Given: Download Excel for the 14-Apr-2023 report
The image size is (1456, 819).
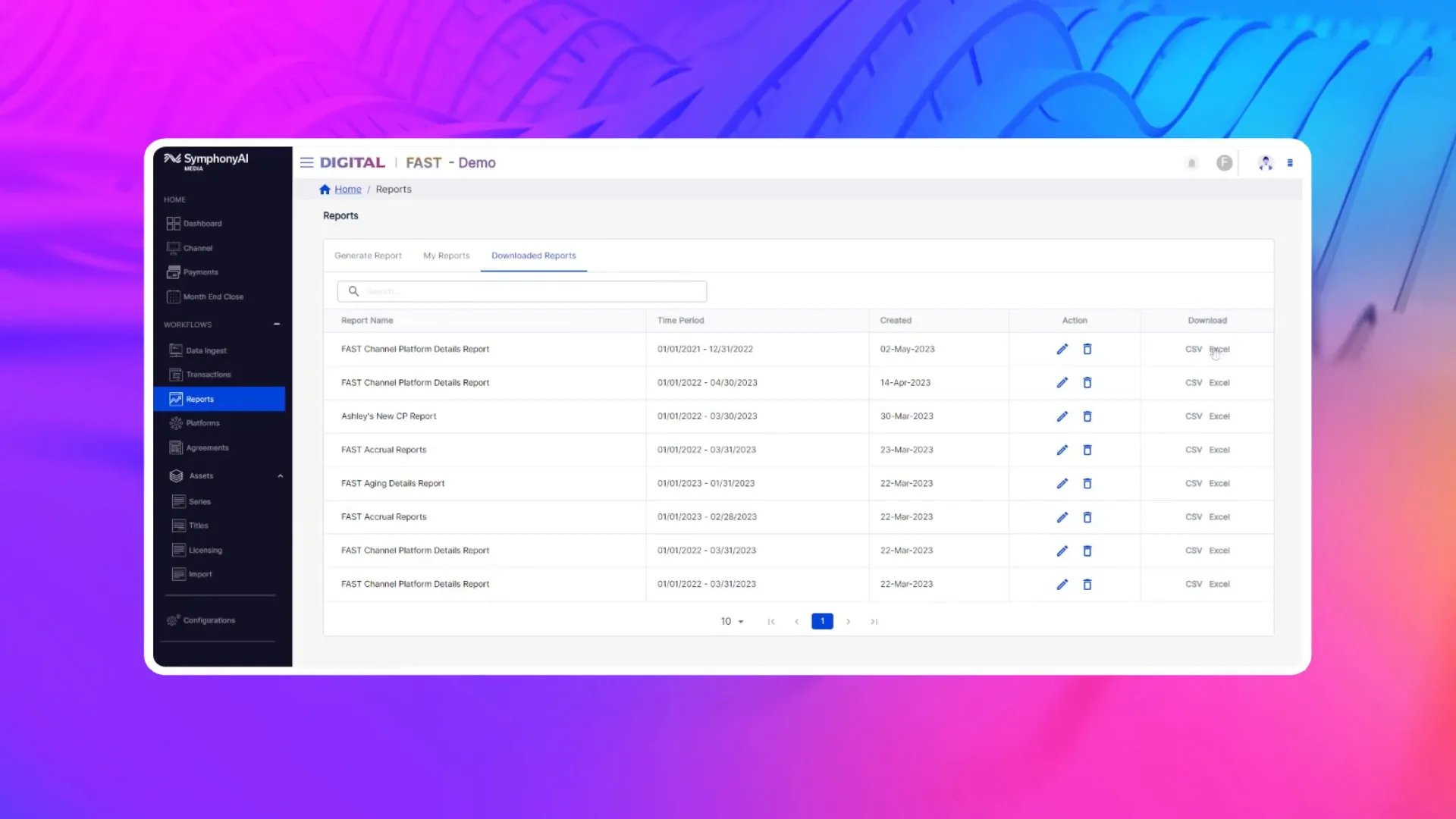Looking at the screenshot, I should 1219,383.
